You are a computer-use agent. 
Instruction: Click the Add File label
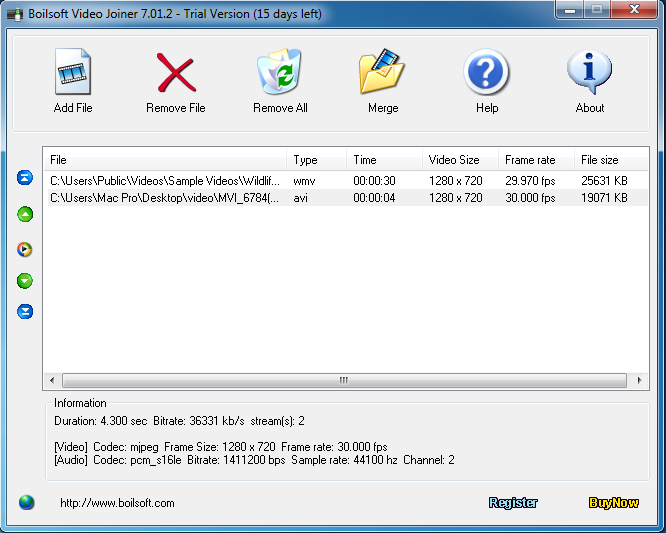tap(73, 108)
